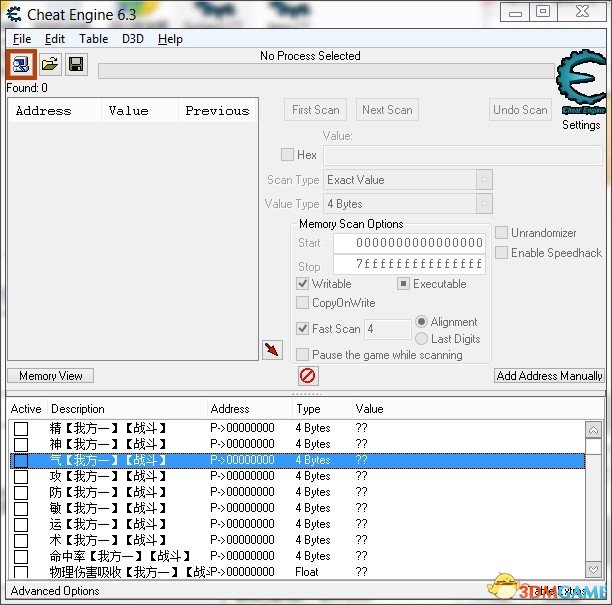Activate checkbox for 精【我方一】【战斗】 entry

click(x=21, y=428)
